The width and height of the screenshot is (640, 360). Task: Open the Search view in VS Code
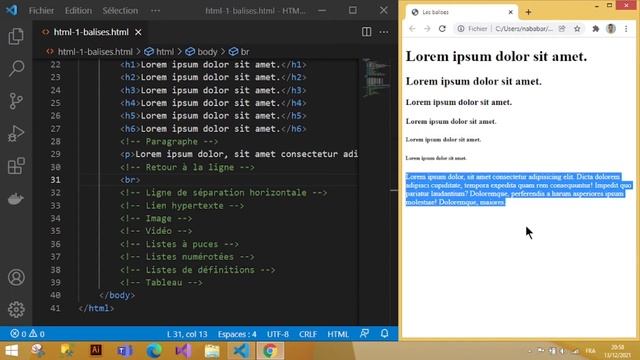click(16, 68)
